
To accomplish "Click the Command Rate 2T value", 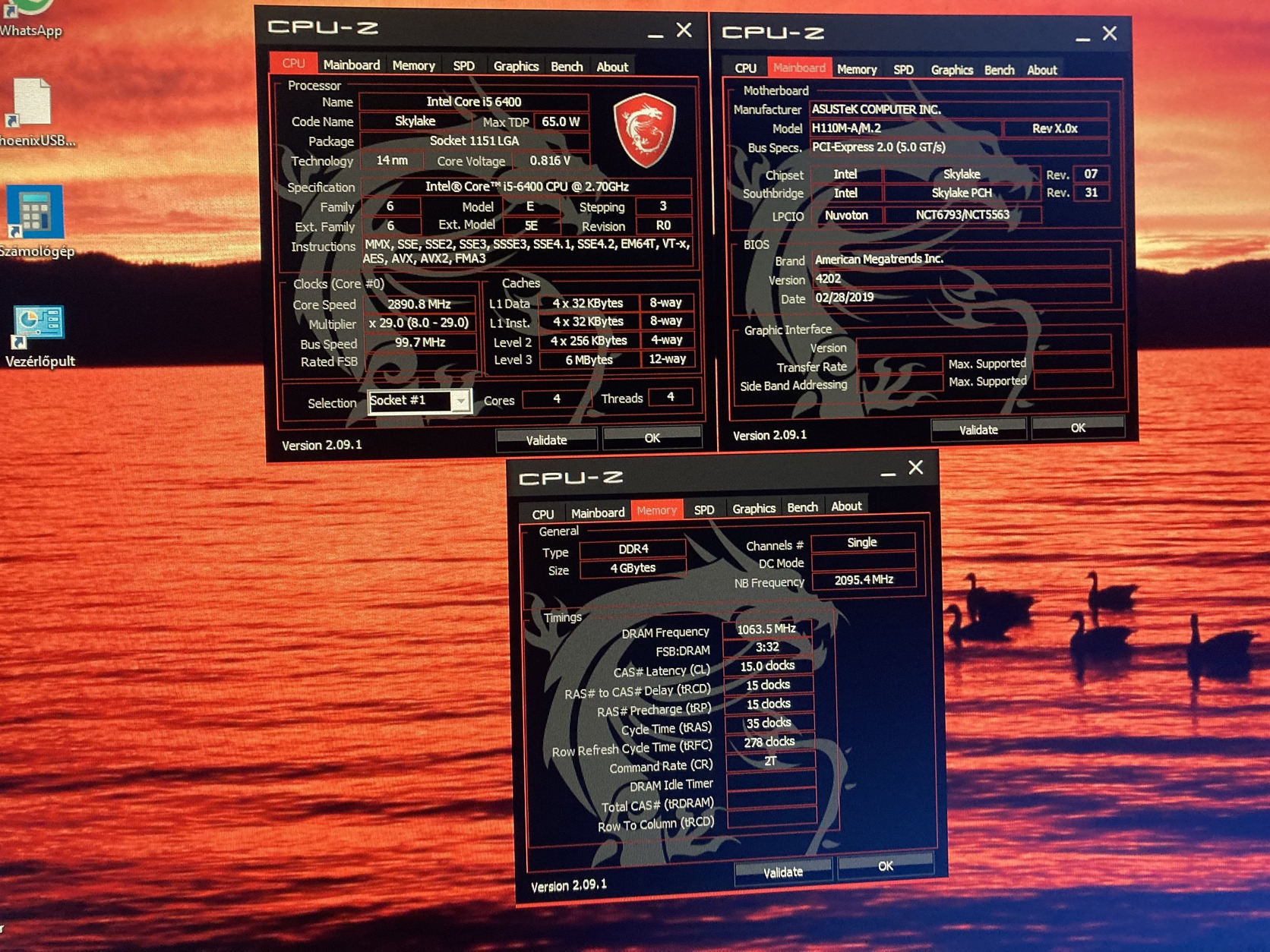I will (770, 761).
